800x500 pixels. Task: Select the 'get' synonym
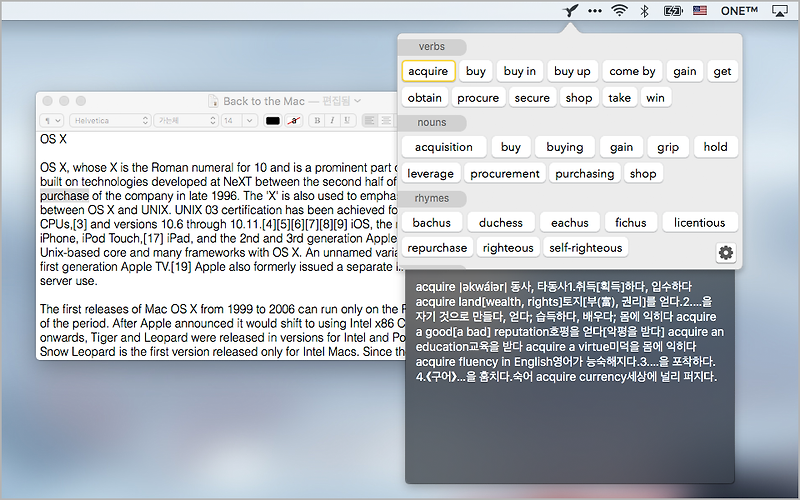[722, 71]
